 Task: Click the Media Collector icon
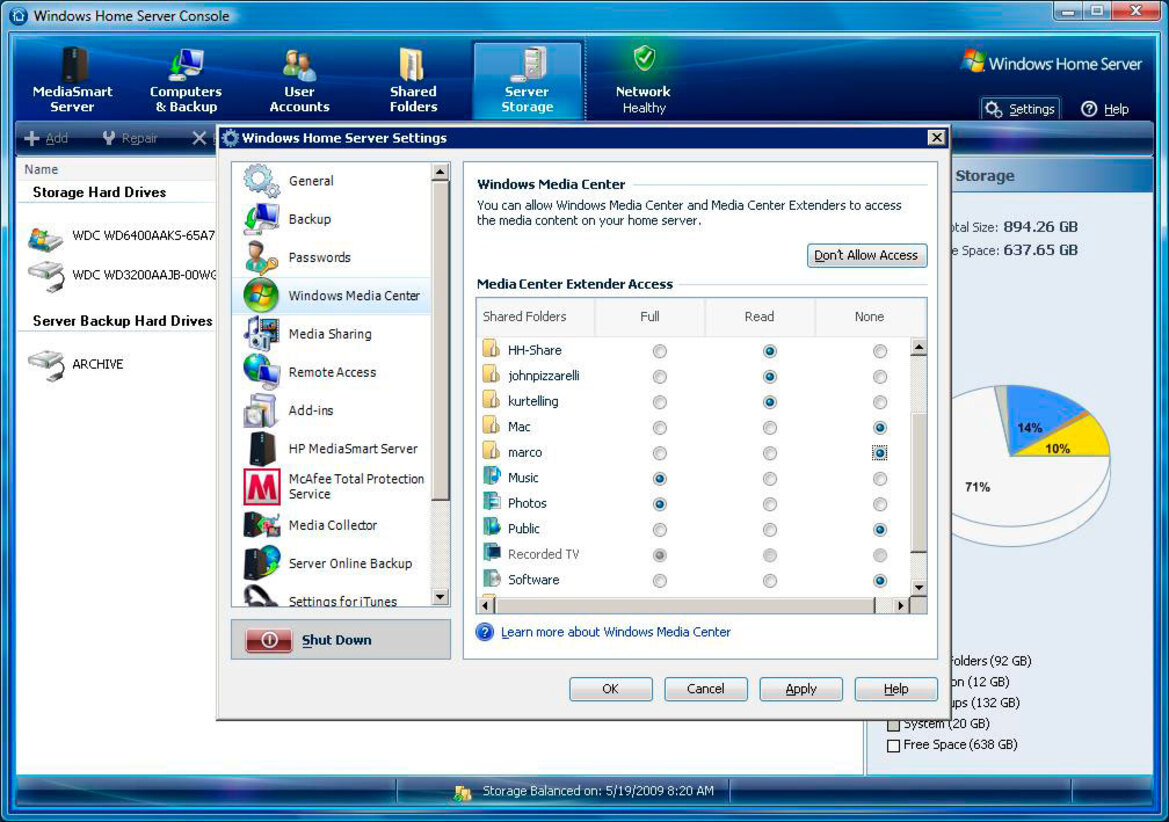[262, 525]
